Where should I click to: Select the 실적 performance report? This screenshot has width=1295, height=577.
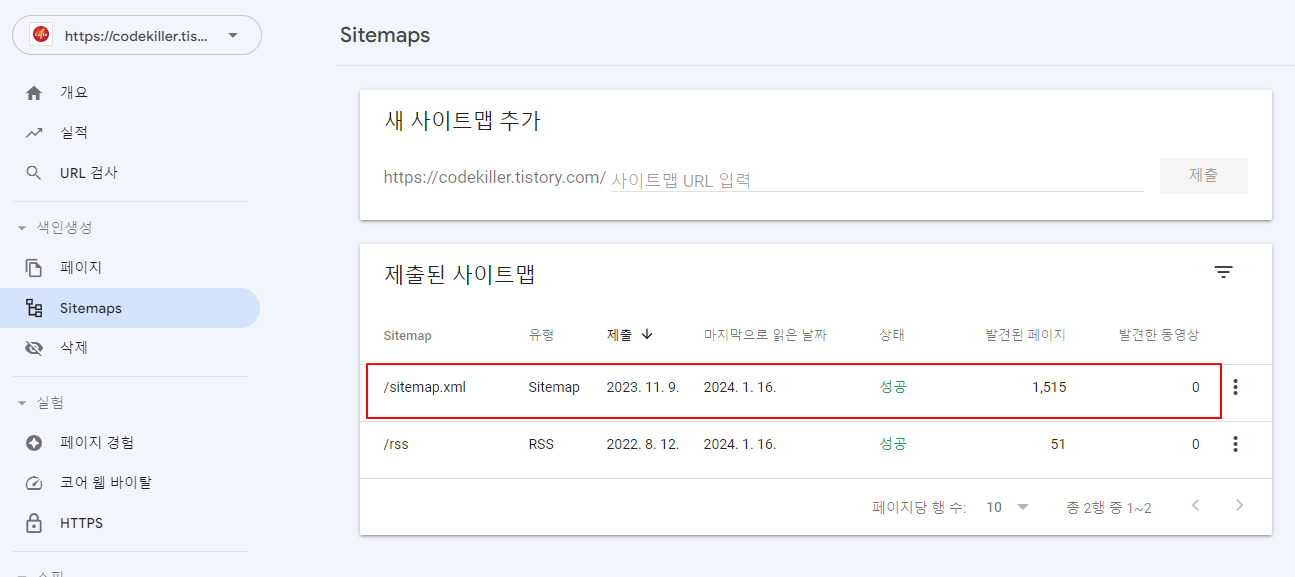tap(77, 132)
